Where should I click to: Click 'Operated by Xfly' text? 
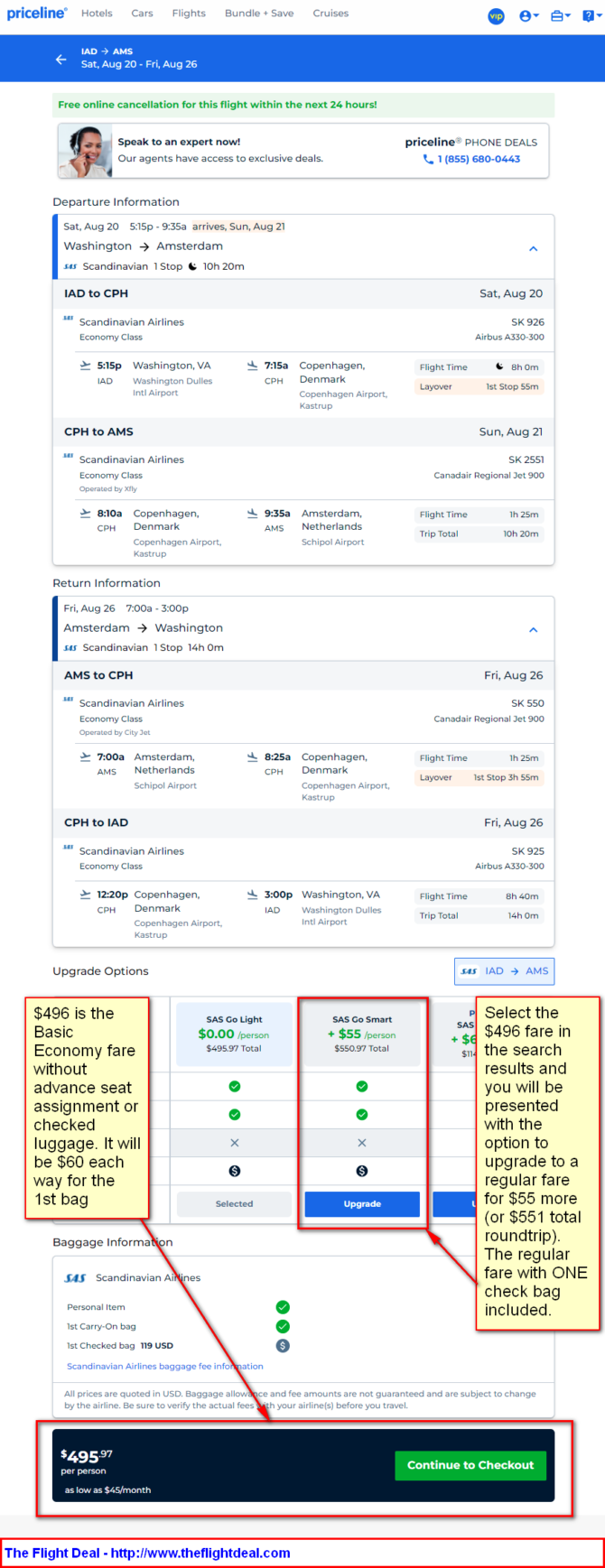pyautogui.click(x=108, y=489)
